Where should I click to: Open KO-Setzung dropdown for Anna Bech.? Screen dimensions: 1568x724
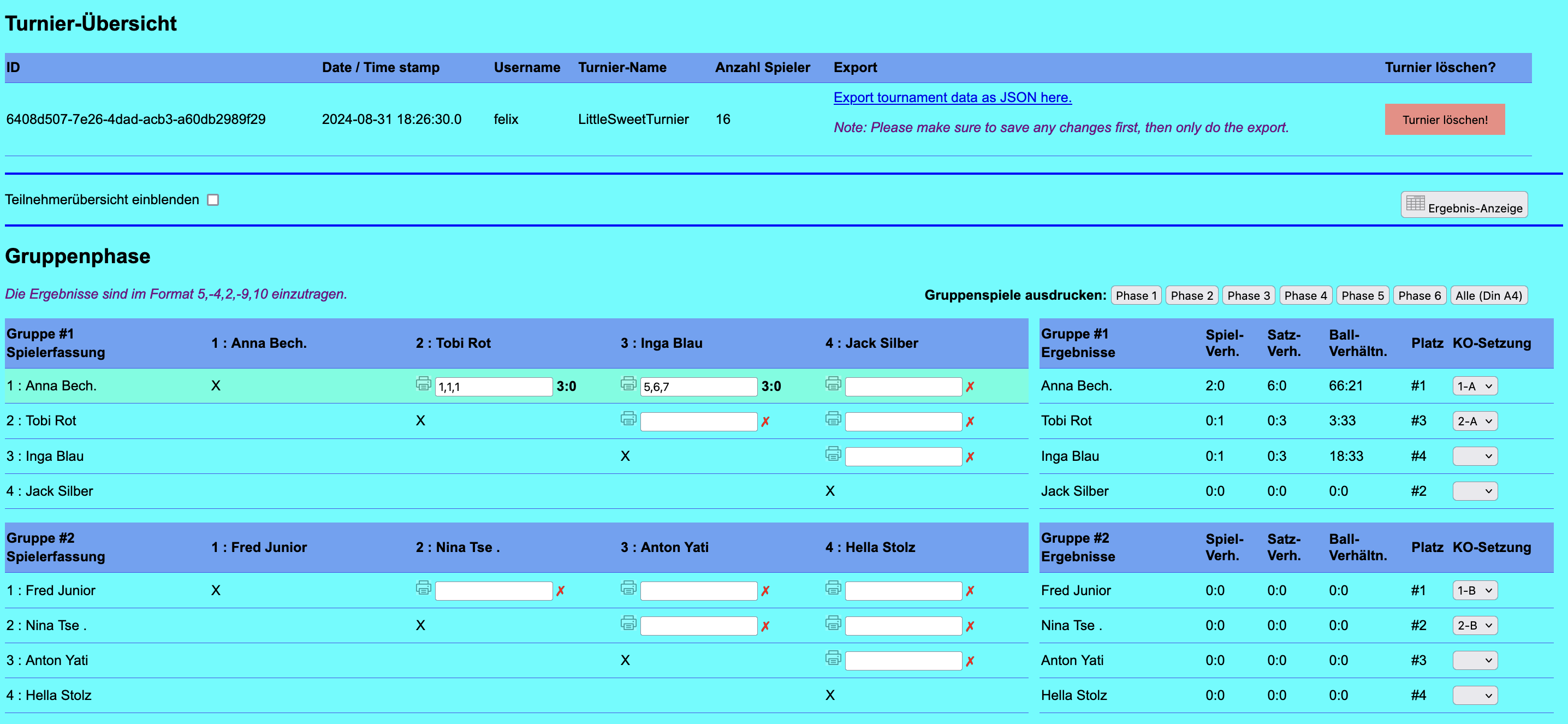point(1474,386)
